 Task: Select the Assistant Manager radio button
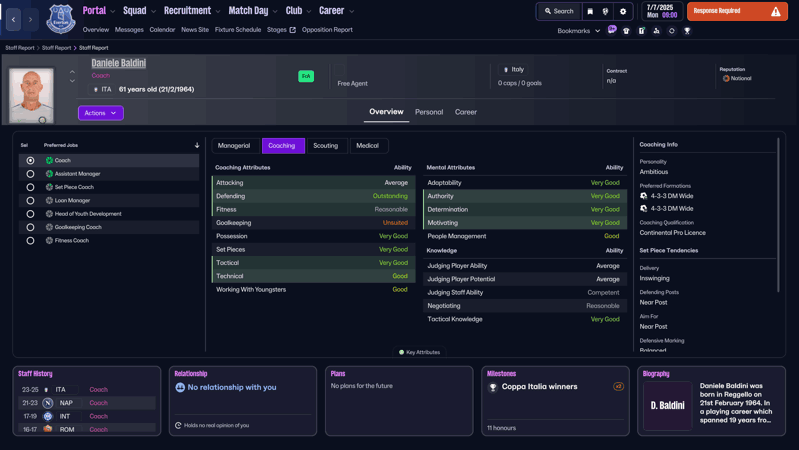(31, 174)
